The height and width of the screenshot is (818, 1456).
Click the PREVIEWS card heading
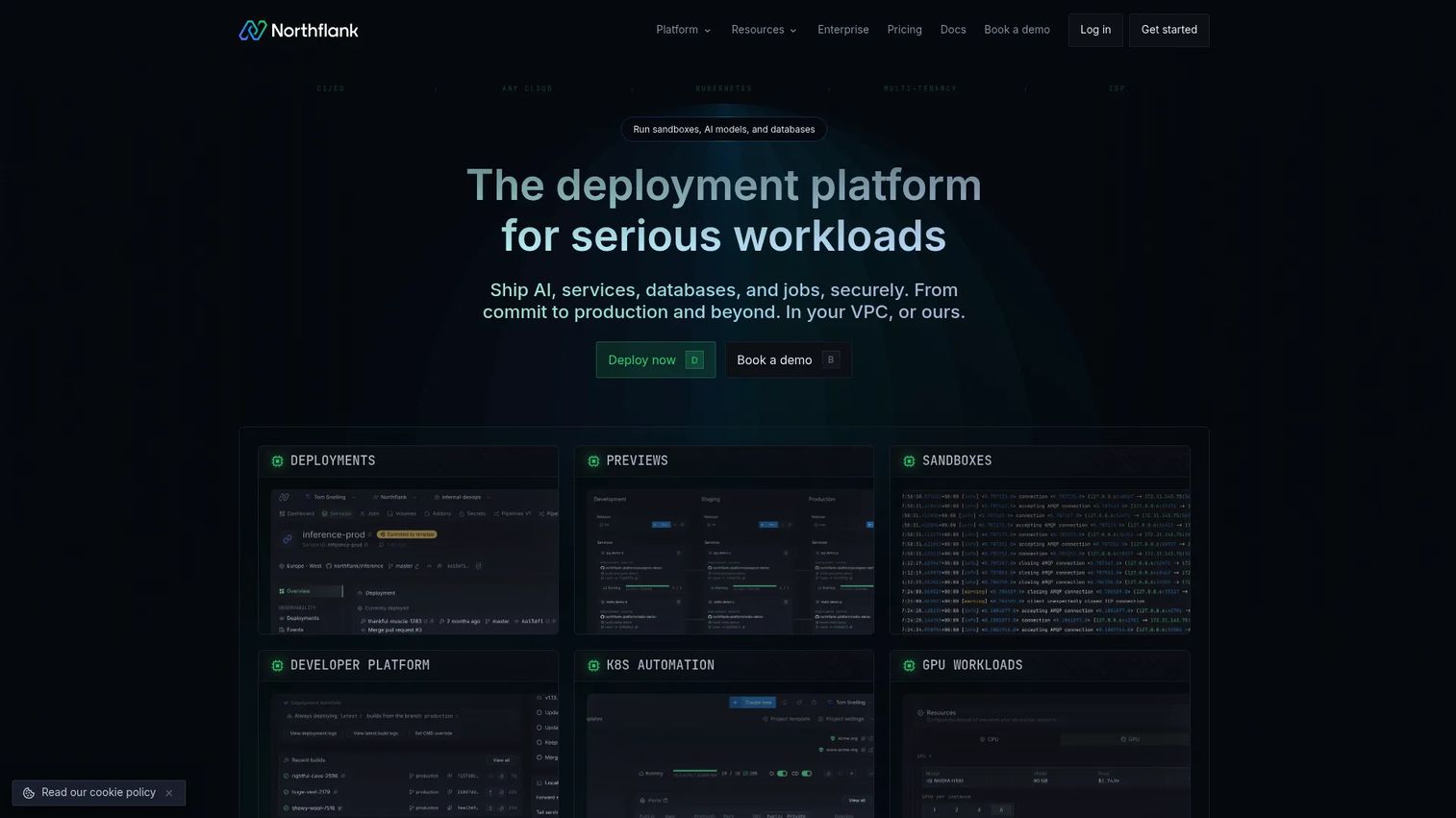click(637, 461)
